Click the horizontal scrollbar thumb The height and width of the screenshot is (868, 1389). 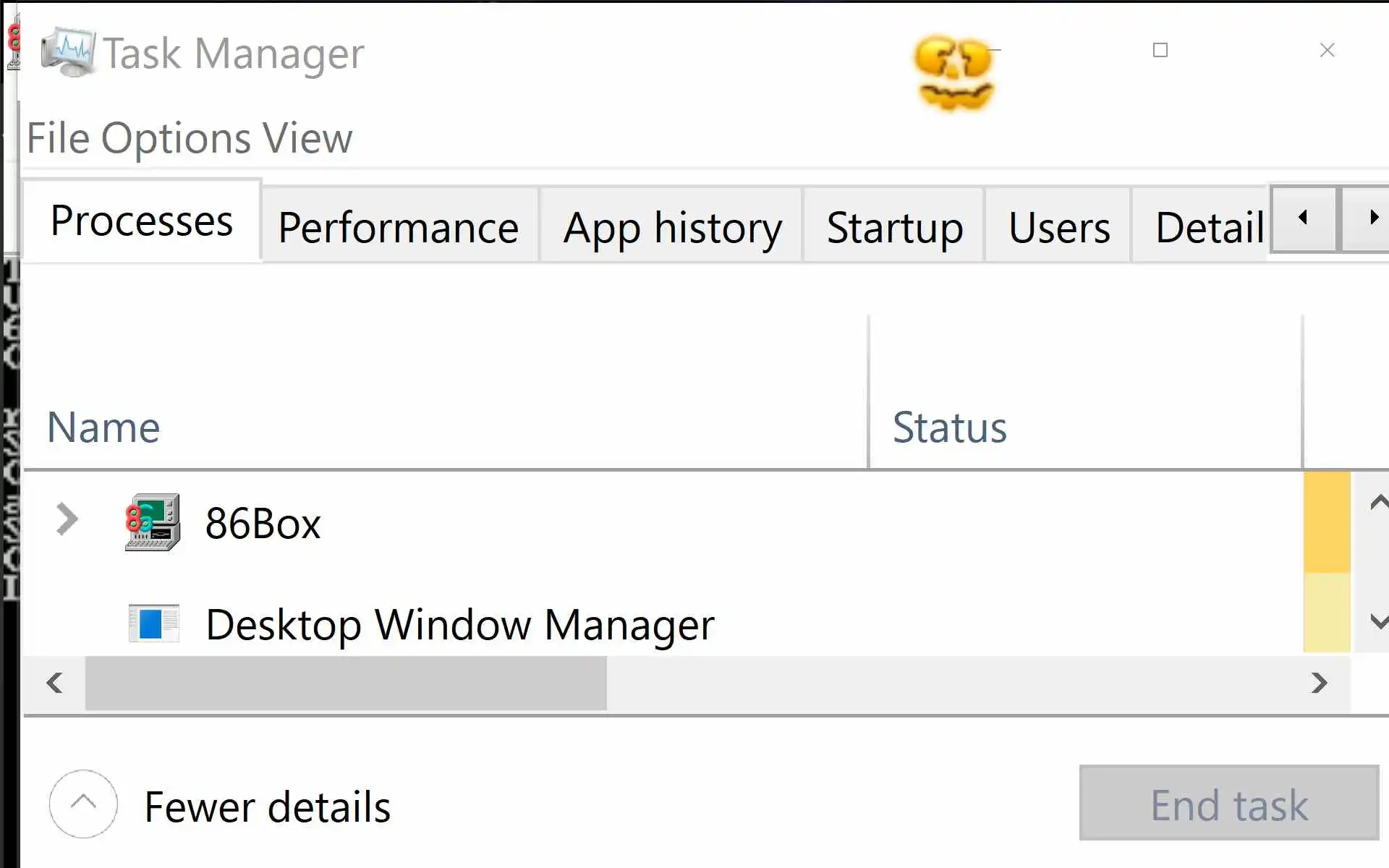pos(346,683)
